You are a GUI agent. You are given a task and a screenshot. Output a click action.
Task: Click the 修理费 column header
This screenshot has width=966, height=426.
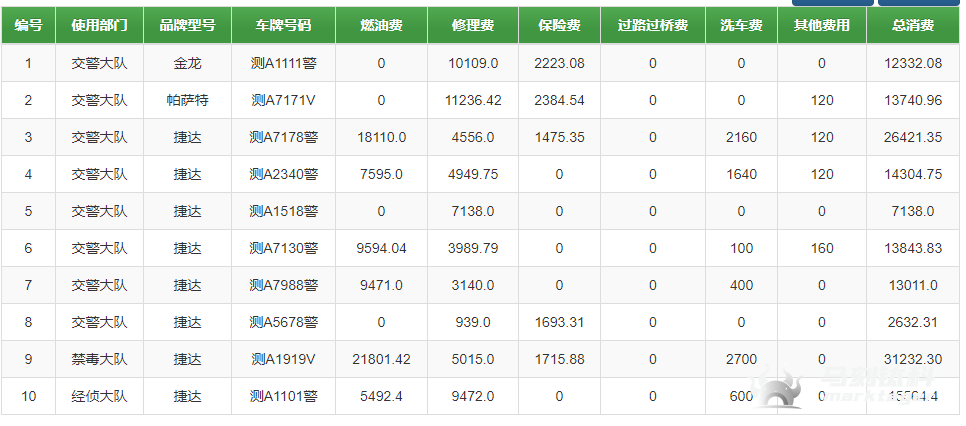pos(473,25)
